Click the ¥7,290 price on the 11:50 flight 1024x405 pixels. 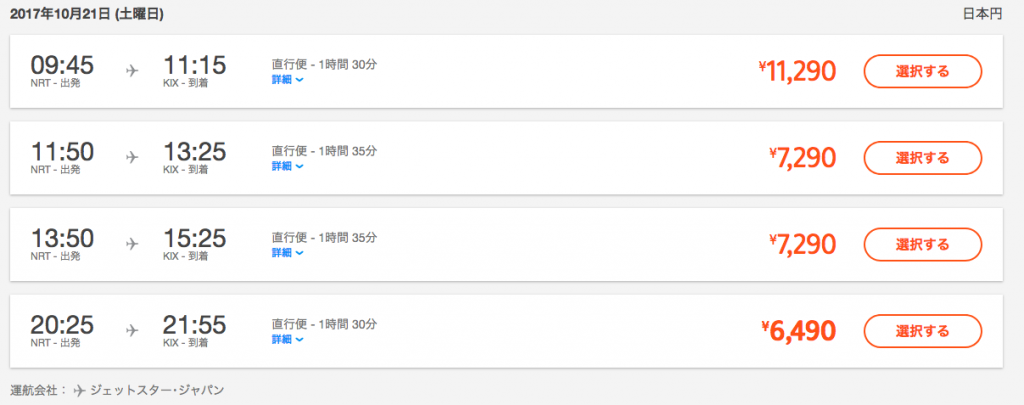pyautogui.click(x=802, y=158)
